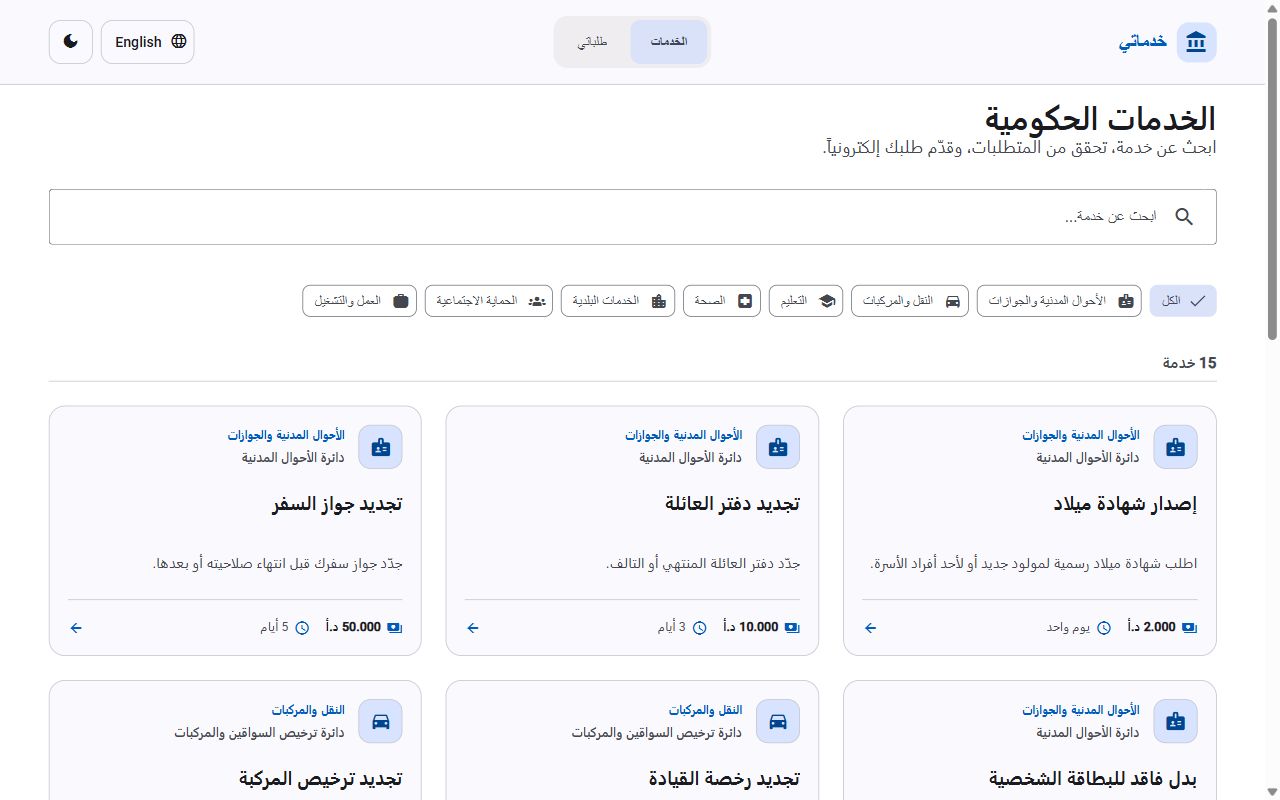
Task: Filter by التعليم chip
Action: coord(806,301)
